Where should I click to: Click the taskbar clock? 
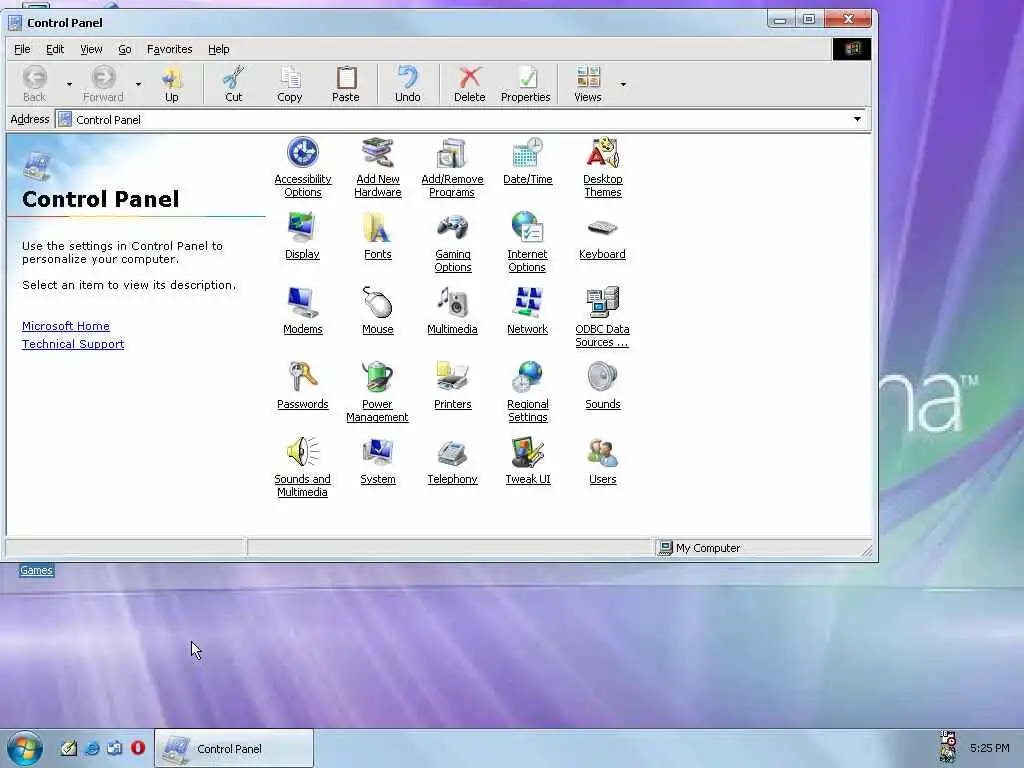989,748
